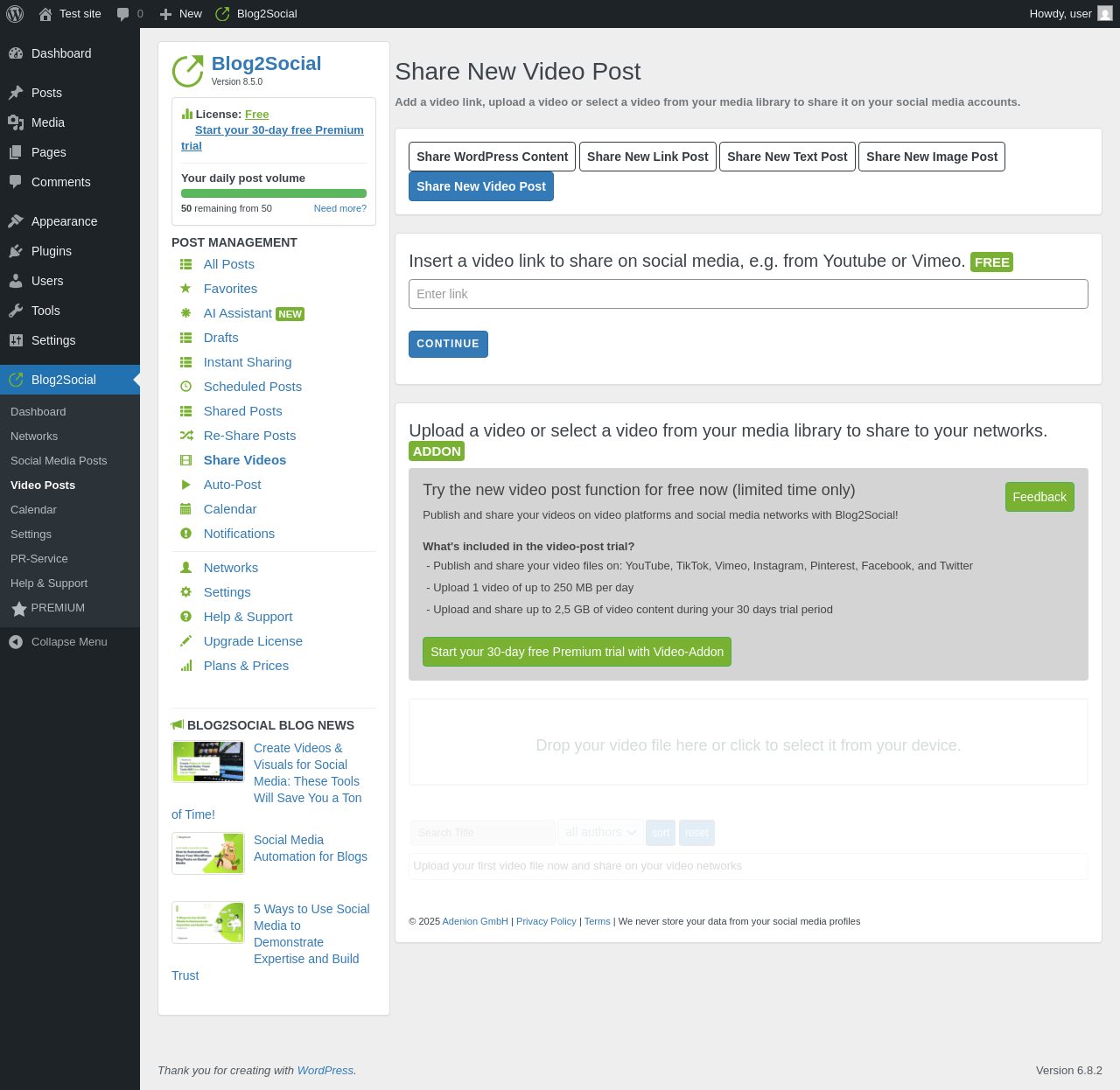1120x1090 pixels.
Task: Click the plus New icon in admin bar
Action: 165,14
